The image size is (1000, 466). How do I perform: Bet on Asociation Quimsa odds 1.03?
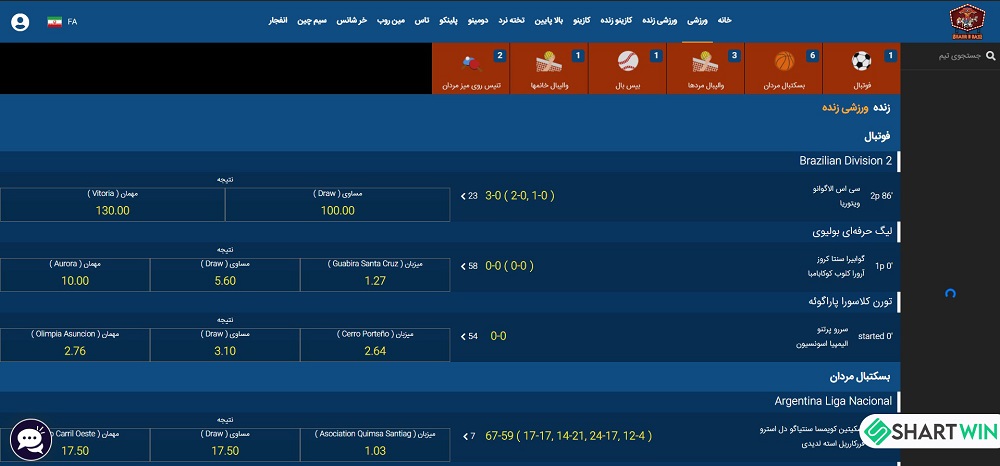point(375,445)
